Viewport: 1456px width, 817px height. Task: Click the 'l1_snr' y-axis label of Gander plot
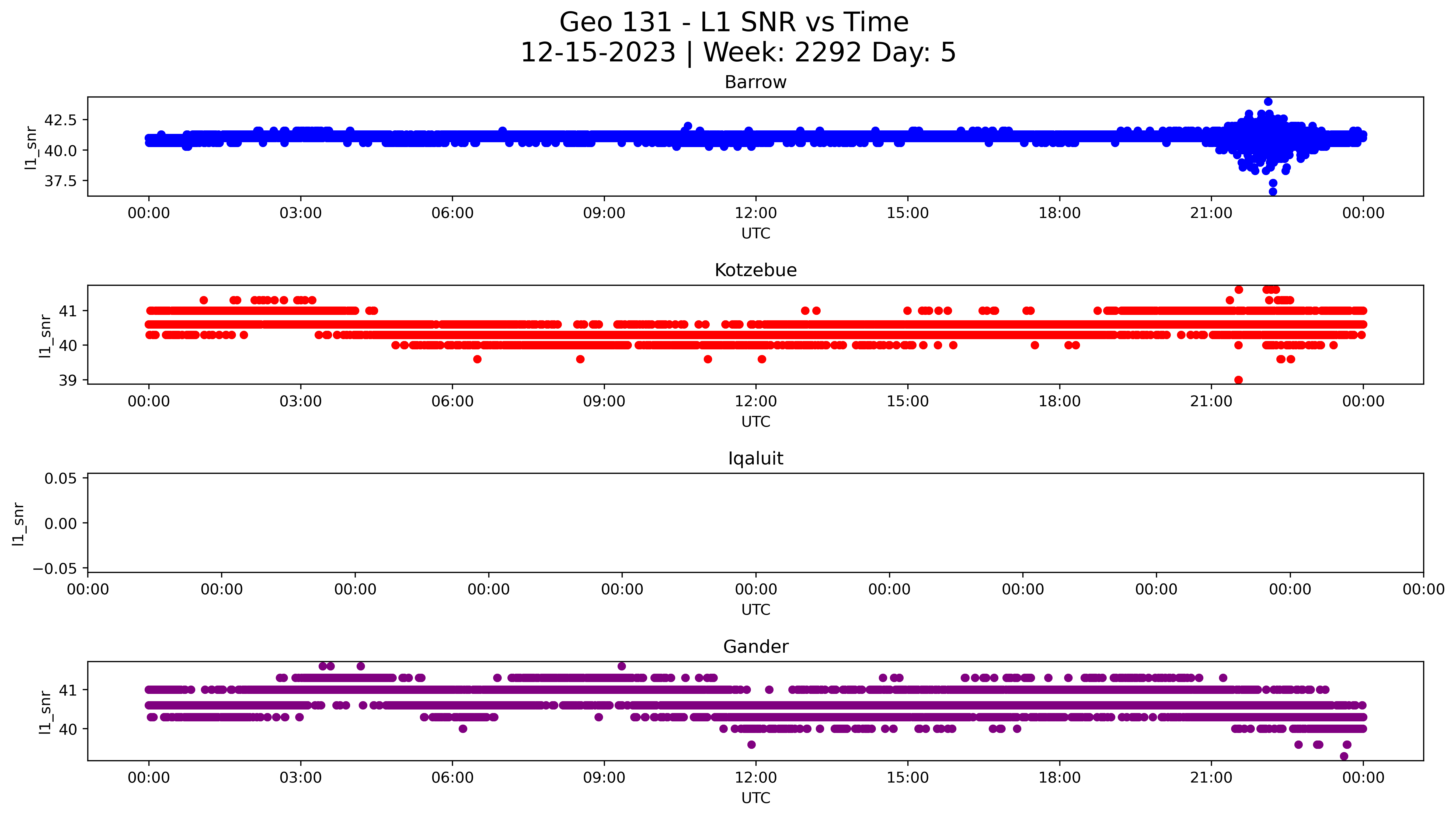tap(45, 712)
